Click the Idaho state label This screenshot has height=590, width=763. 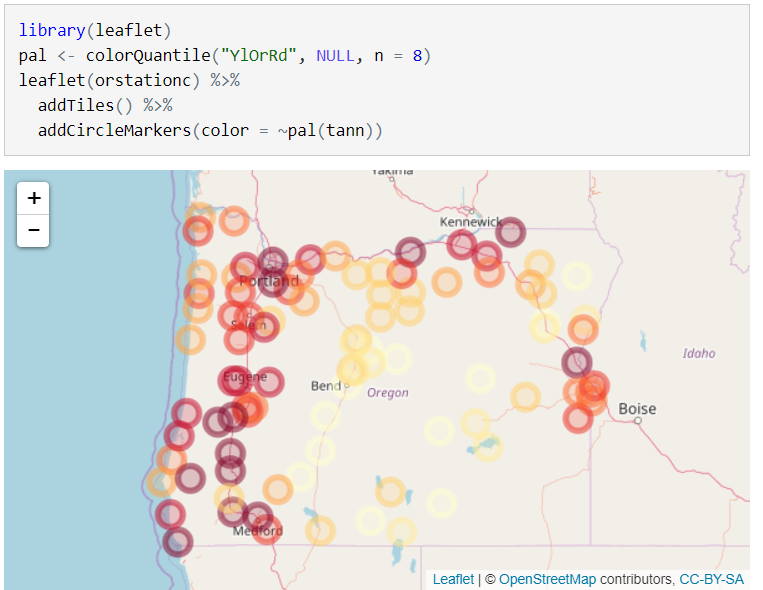coord(699,353)
